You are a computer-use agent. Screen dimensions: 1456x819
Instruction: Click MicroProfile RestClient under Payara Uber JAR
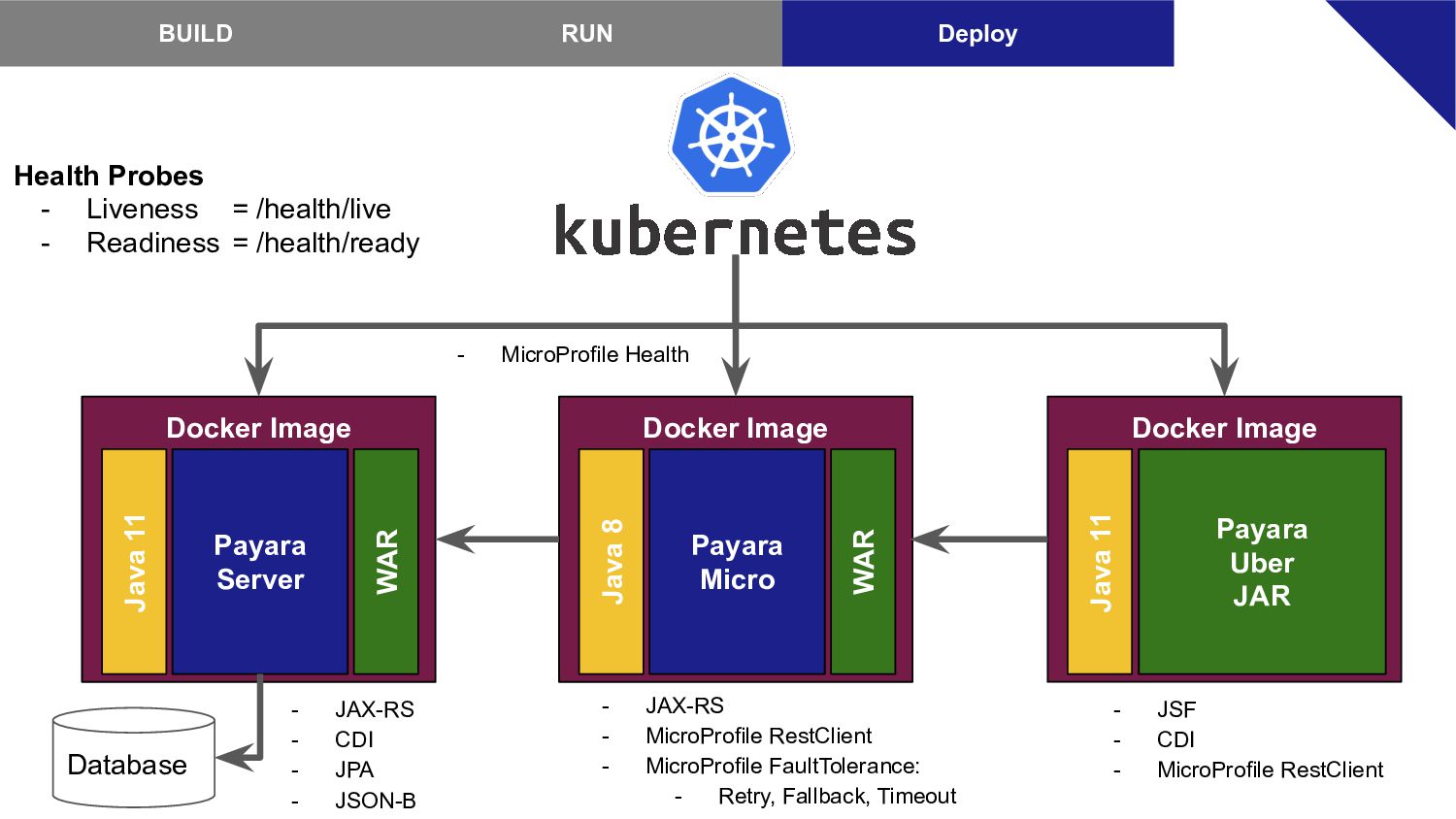pos(1271,770)
